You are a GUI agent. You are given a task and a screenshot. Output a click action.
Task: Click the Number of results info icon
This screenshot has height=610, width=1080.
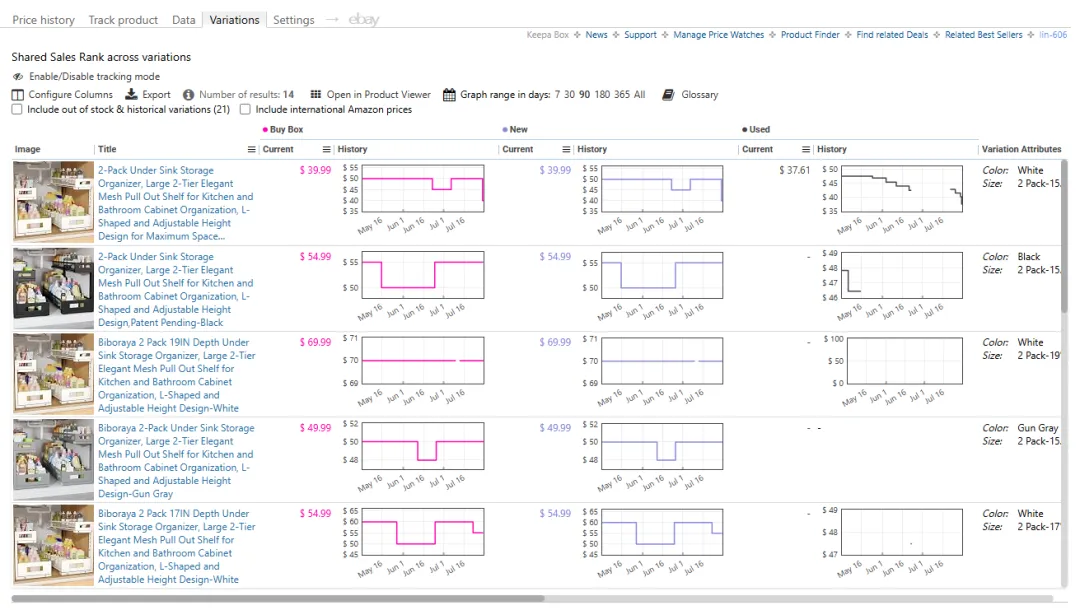coord(188,95)
